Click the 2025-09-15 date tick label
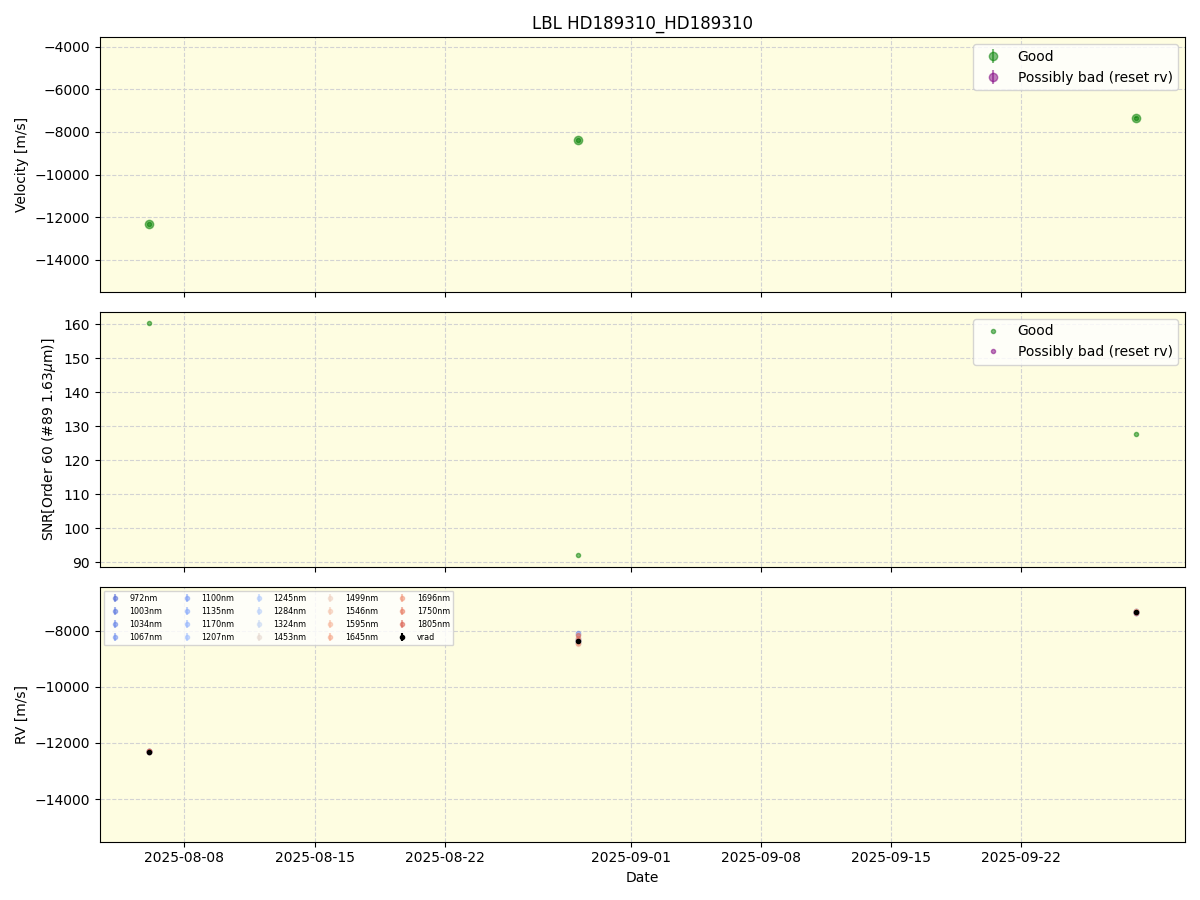Viewport: 1200px width, 900px height. (891, 857)
